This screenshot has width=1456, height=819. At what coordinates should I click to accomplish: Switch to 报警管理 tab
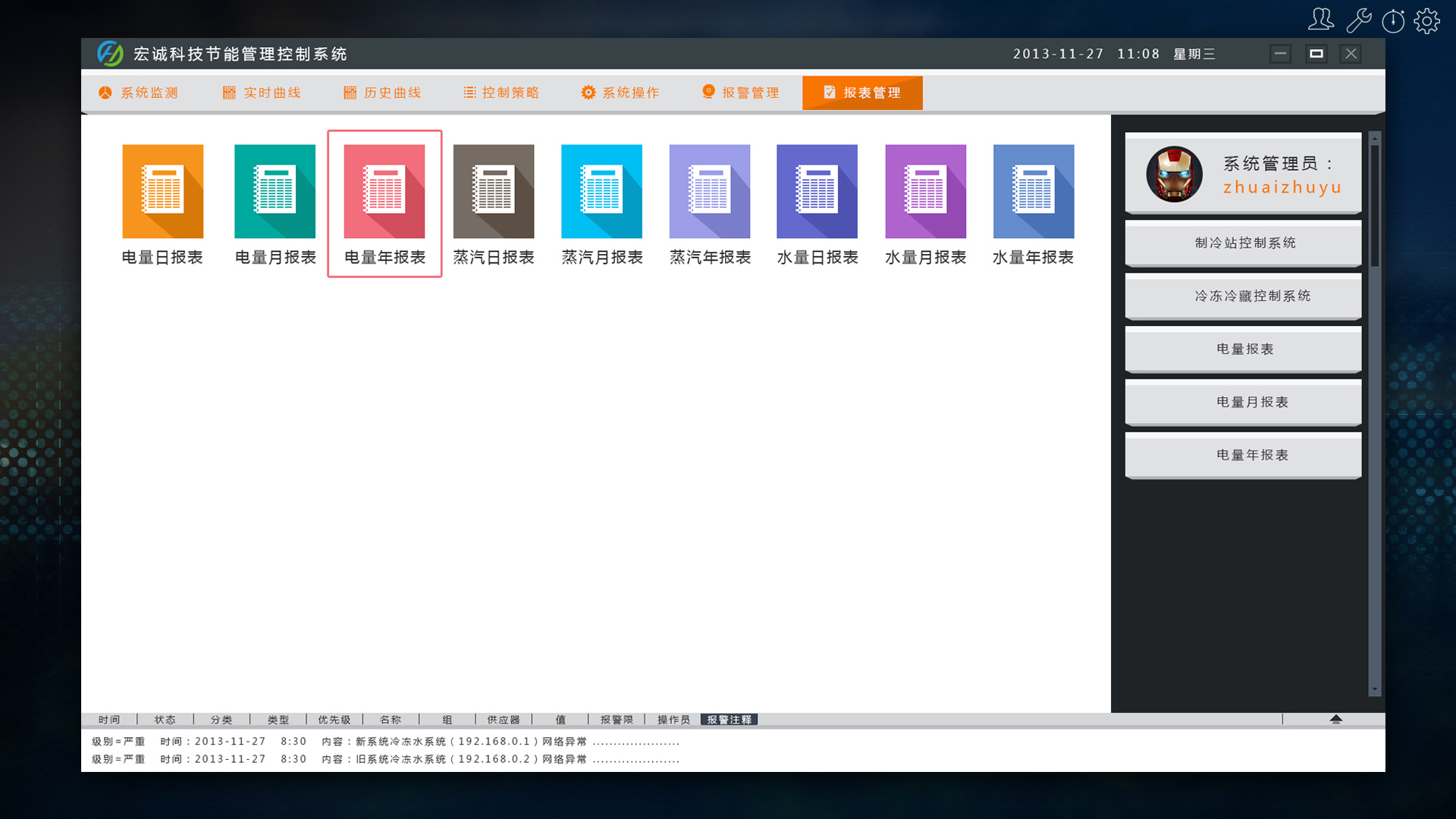(x=740, y=93)
